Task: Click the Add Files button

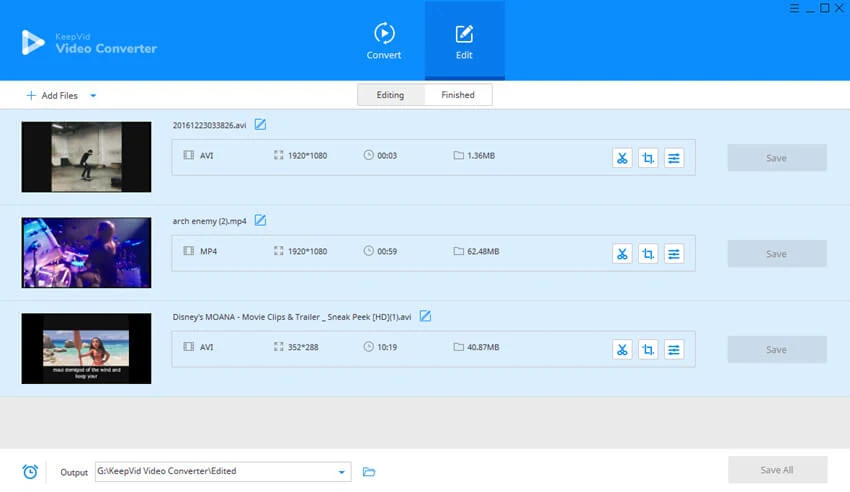Action: 52,96
